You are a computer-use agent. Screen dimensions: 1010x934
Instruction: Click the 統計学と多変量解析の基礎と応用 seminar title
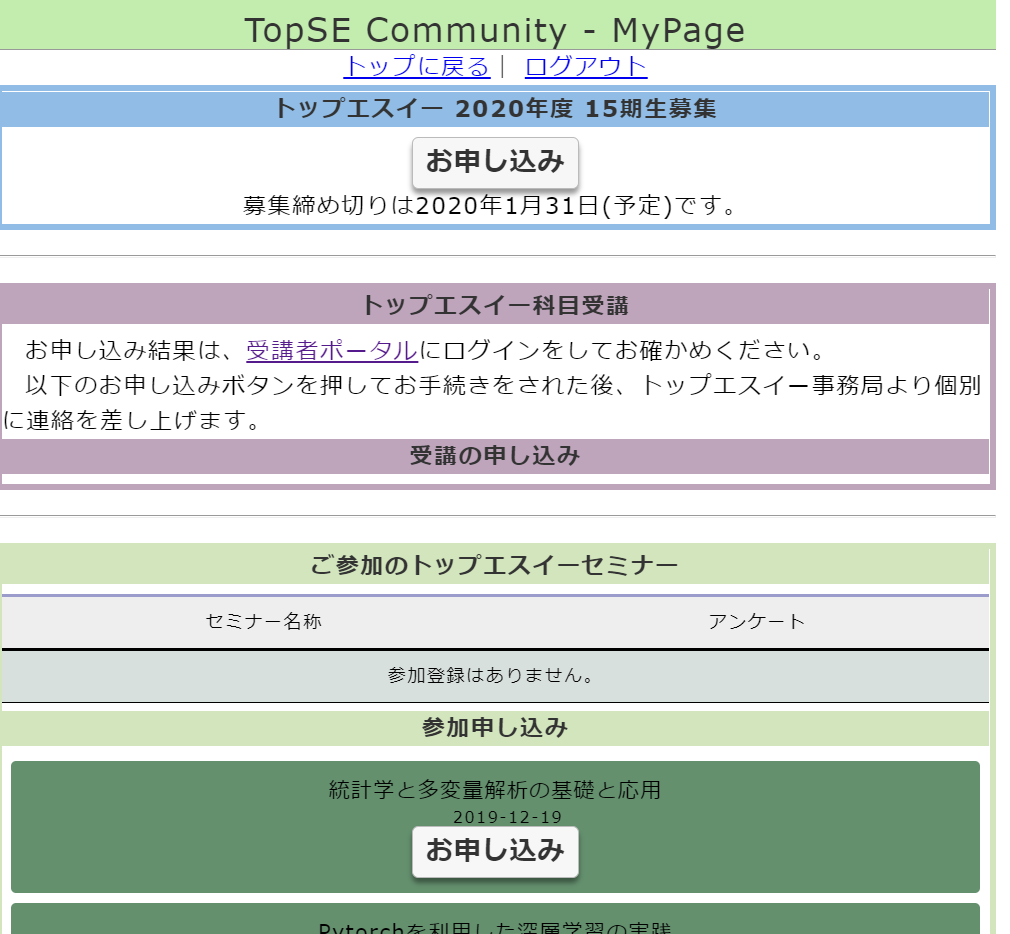495,790
